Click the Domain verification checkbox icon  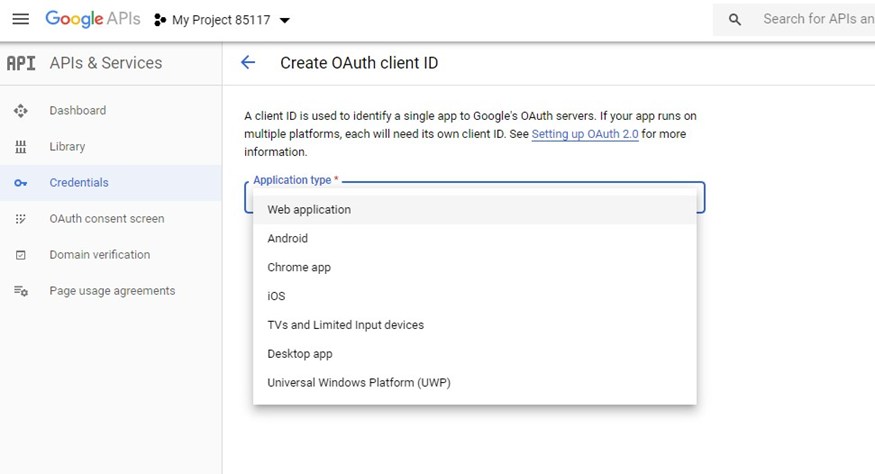coord(21,255)
